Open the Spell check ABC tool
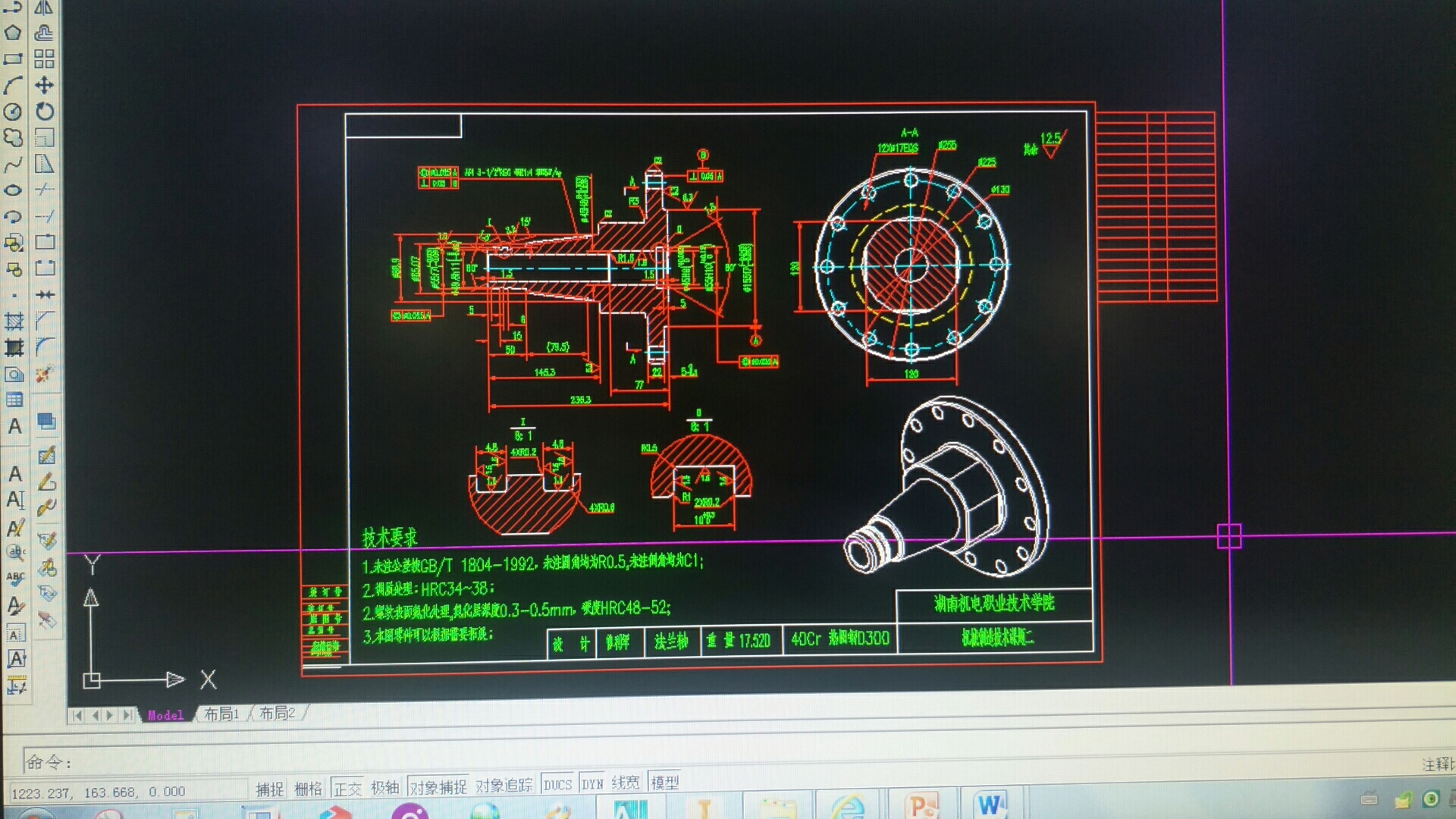This screenshot has height=819, width=1456. pos(15,578)
